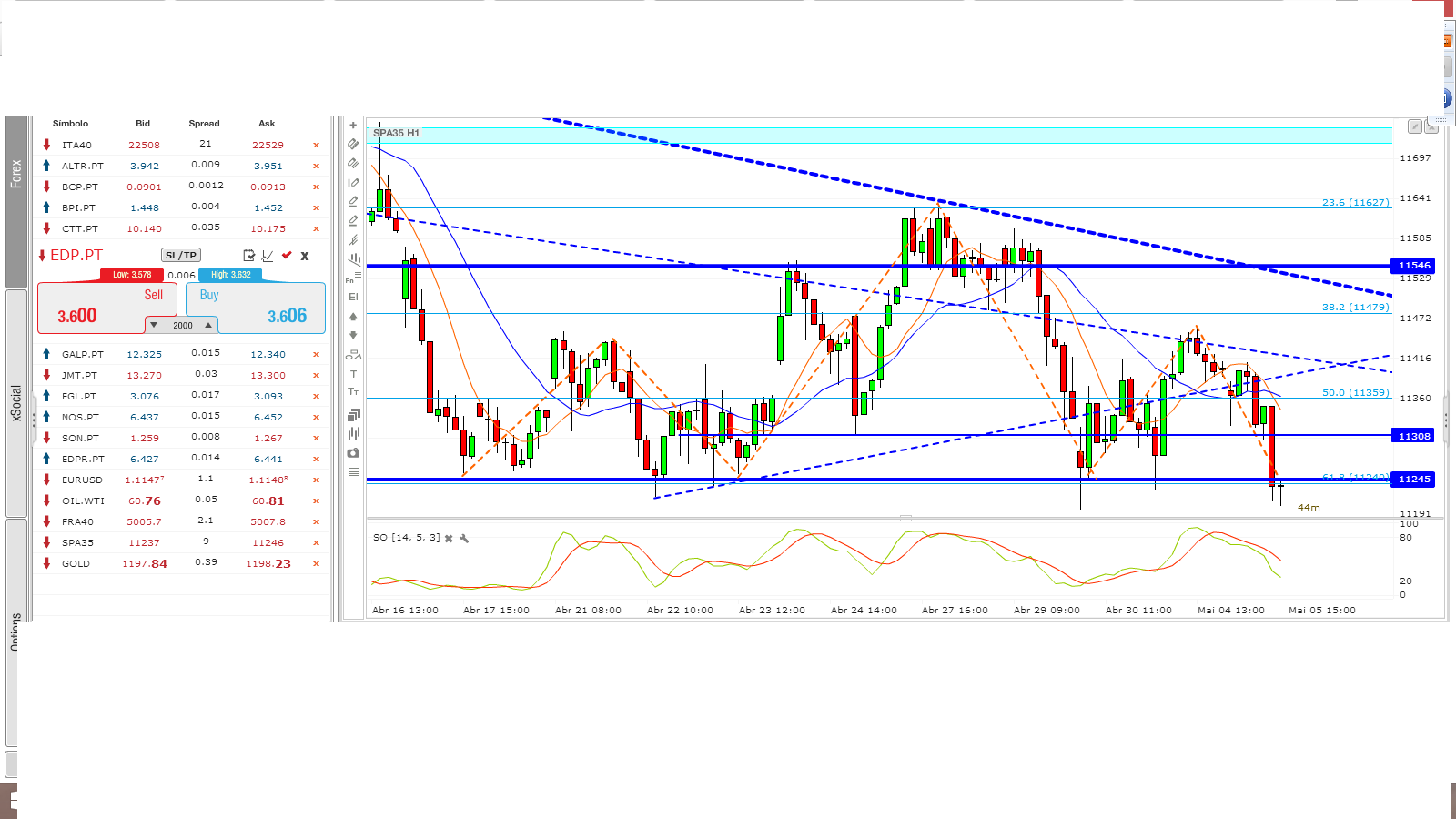Select the 11546 price level marker
1456x819 pixels.
click(x=1413, y=266)
